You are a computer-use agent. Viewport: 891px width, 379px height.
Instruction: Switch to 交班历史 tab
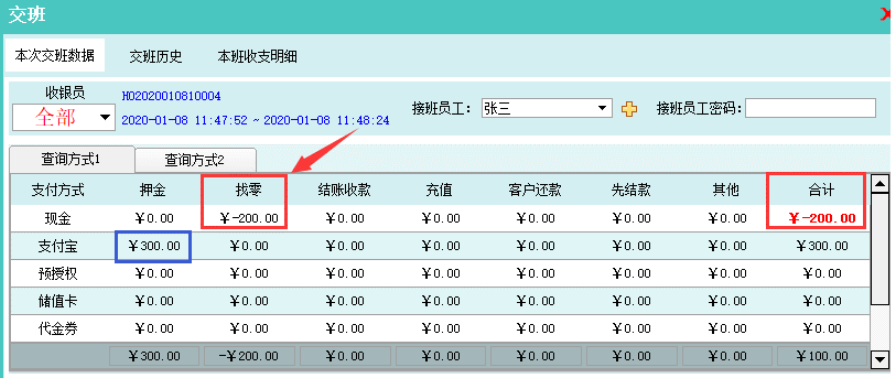(156, 56)
